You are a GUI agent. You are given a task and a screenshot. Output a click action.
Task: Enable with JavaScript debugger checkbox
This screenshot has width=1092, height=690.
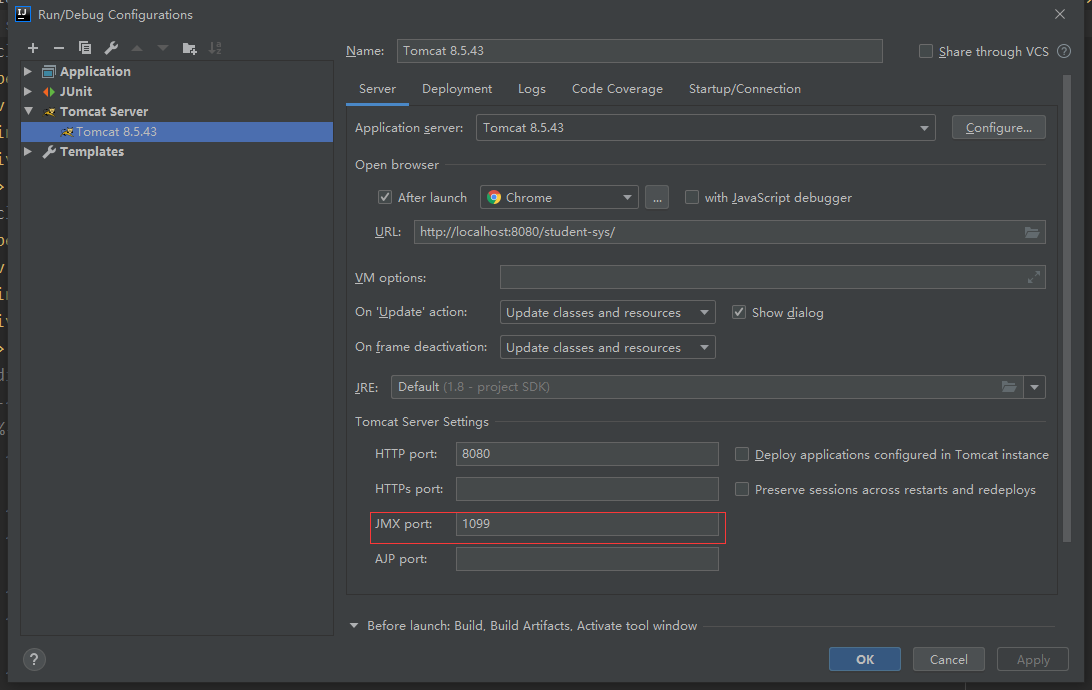pos(692,197)
